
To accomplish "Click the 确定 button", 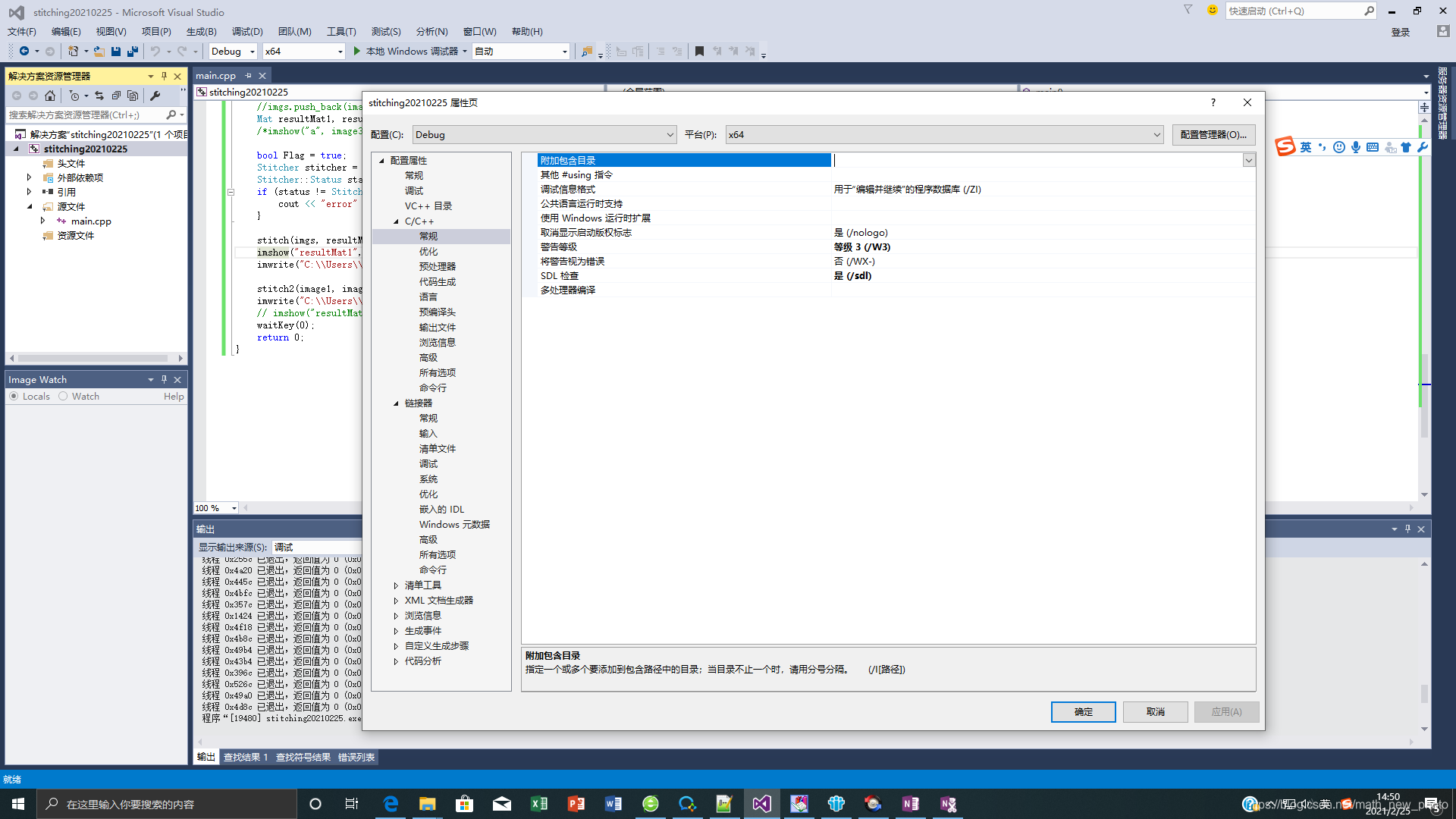I will [x=1083, y=712].
